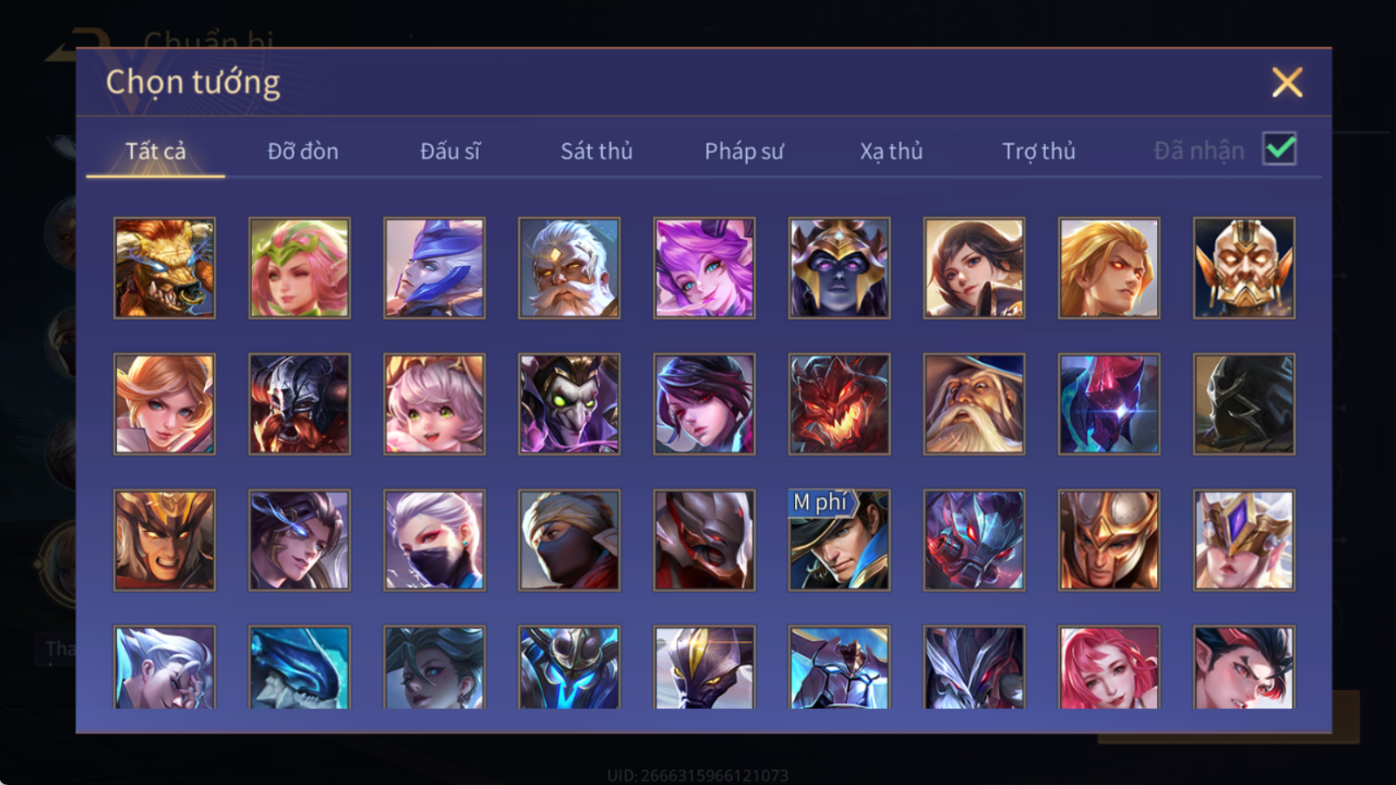Select the Tất cả tab
The width and height of the screenshot is (1396, 785).
click(x=156, y=151)
